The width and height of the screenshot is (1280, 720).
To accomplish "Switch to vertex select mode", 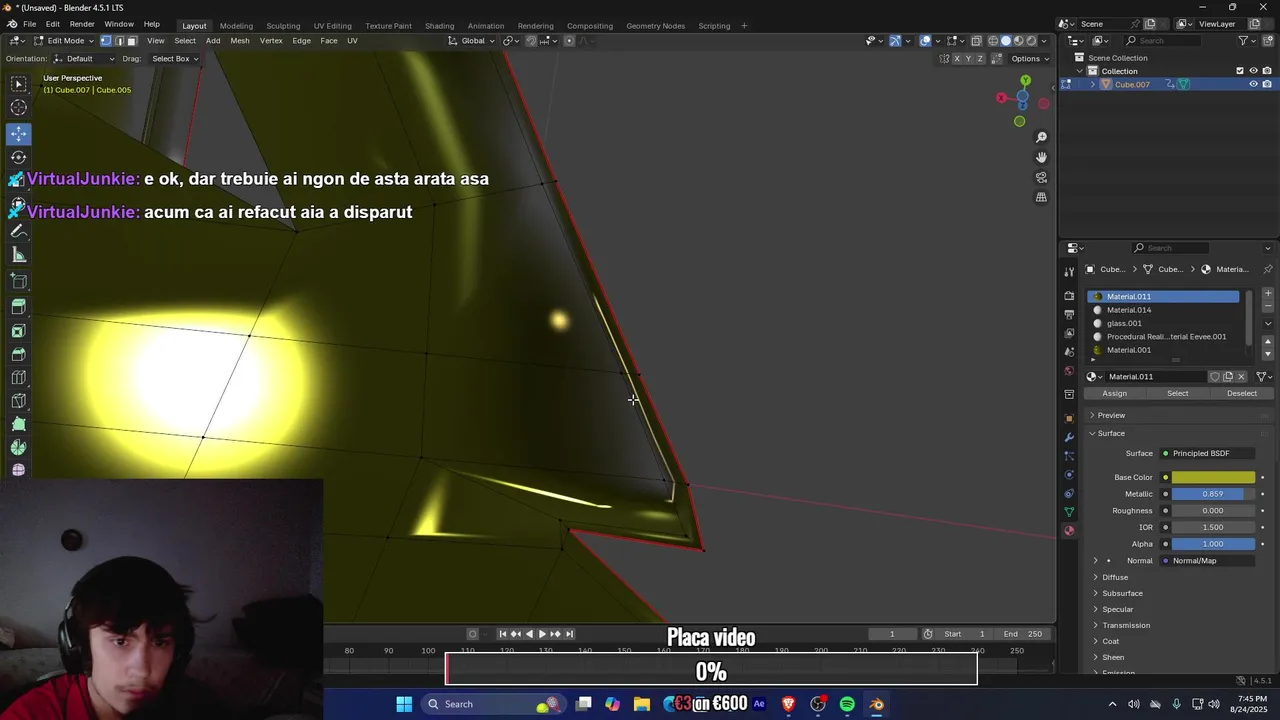I will 105,41.
